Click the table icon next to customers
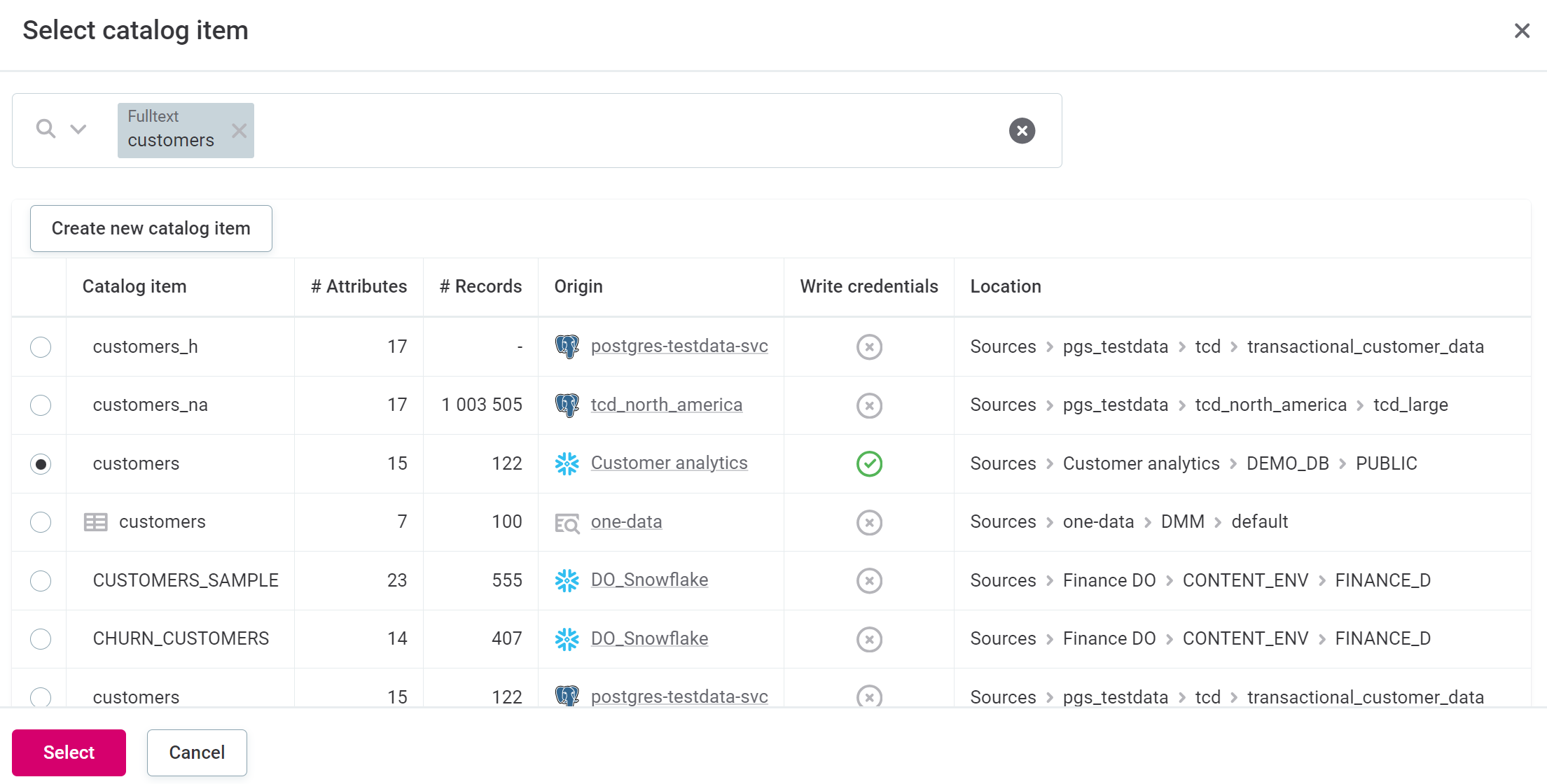Screen dimensions: 1547x784 click(x=95, y=522)
